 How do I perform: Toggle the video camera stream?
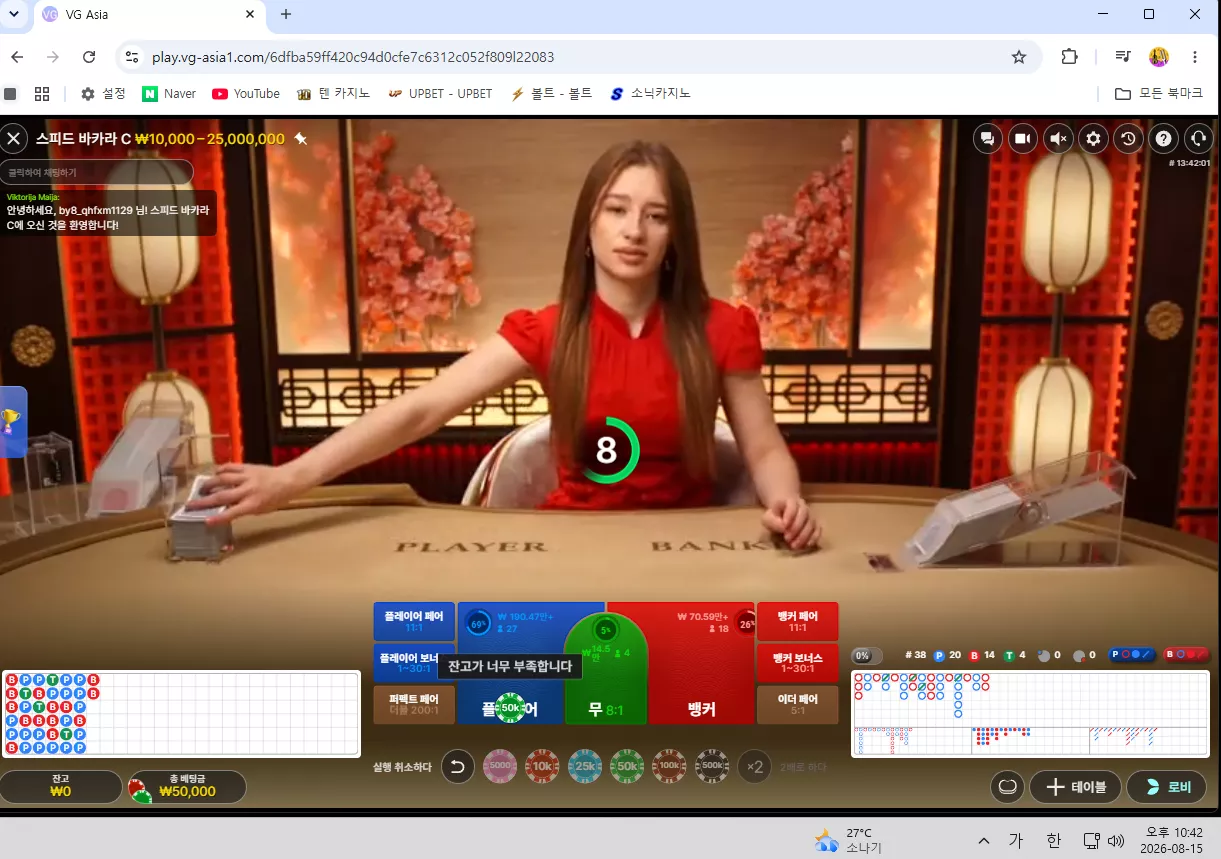click(1022, 139)
